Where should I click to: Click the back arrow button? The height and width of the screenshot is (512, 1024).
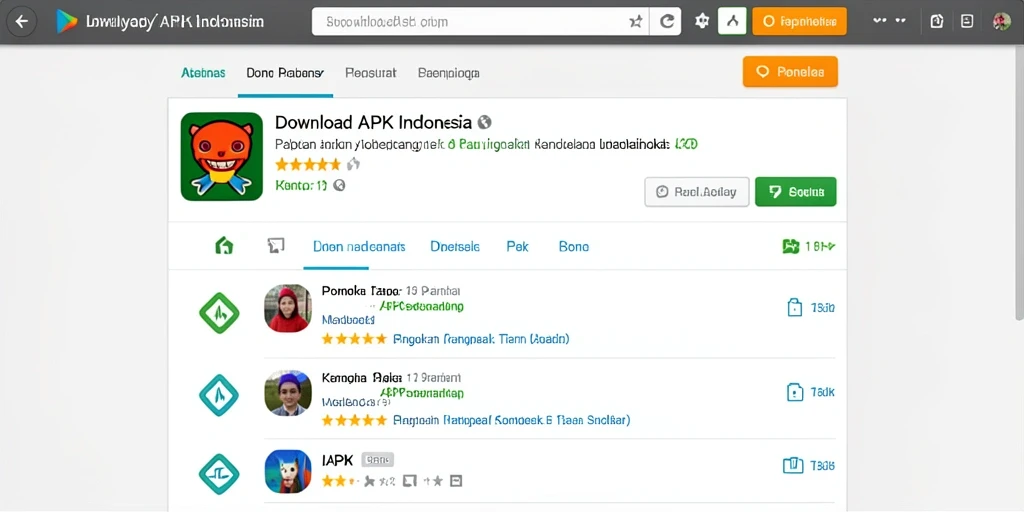[x=22, y=22]
